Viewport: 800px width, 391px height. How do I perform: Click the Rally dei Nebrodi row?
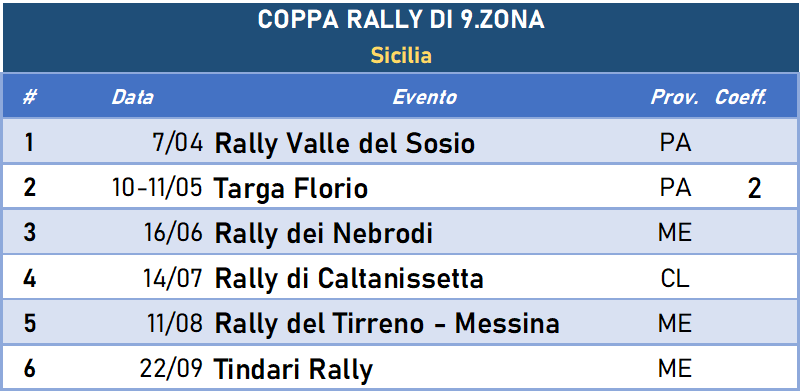400,233
